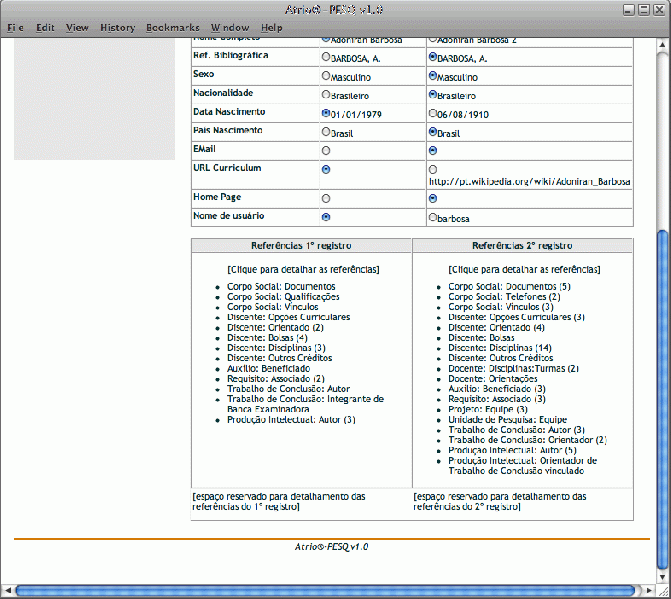Open the History menu

pyautogui.click(x=117, y=27)
